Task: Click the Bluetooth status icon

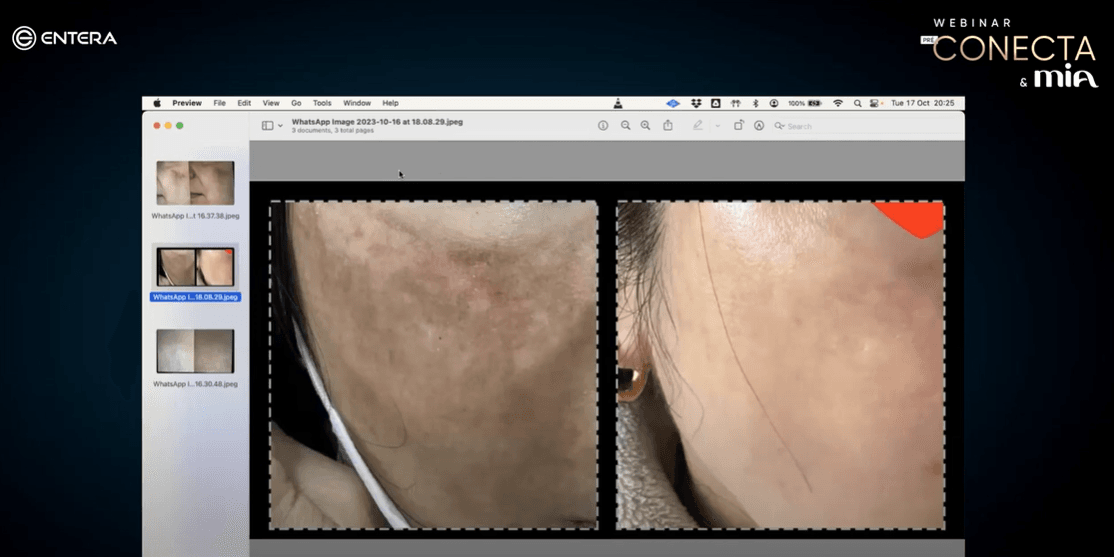Action: click(755, 103)
